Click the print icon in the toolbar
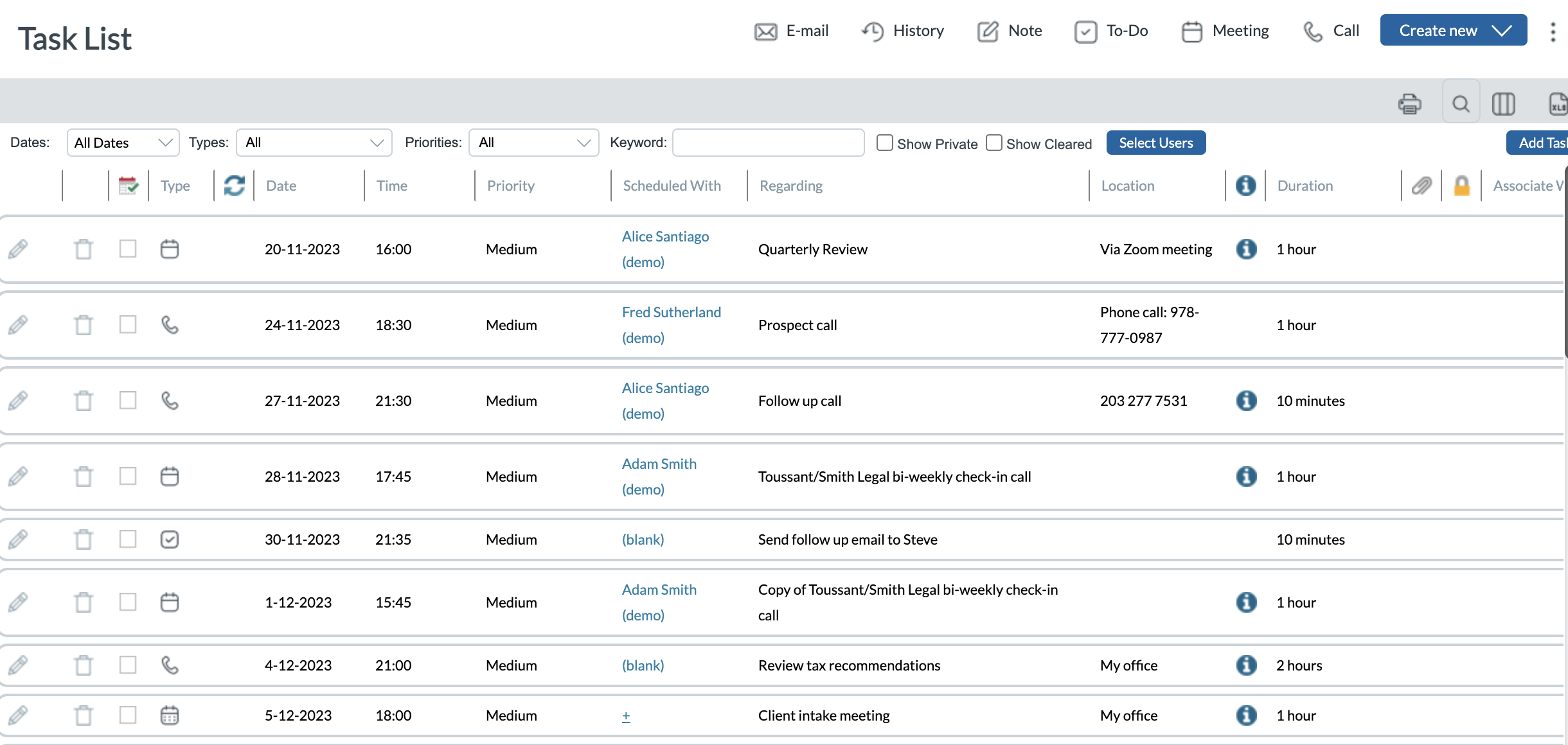Viewport: 1568px width, 745px height. point(1410,103)
